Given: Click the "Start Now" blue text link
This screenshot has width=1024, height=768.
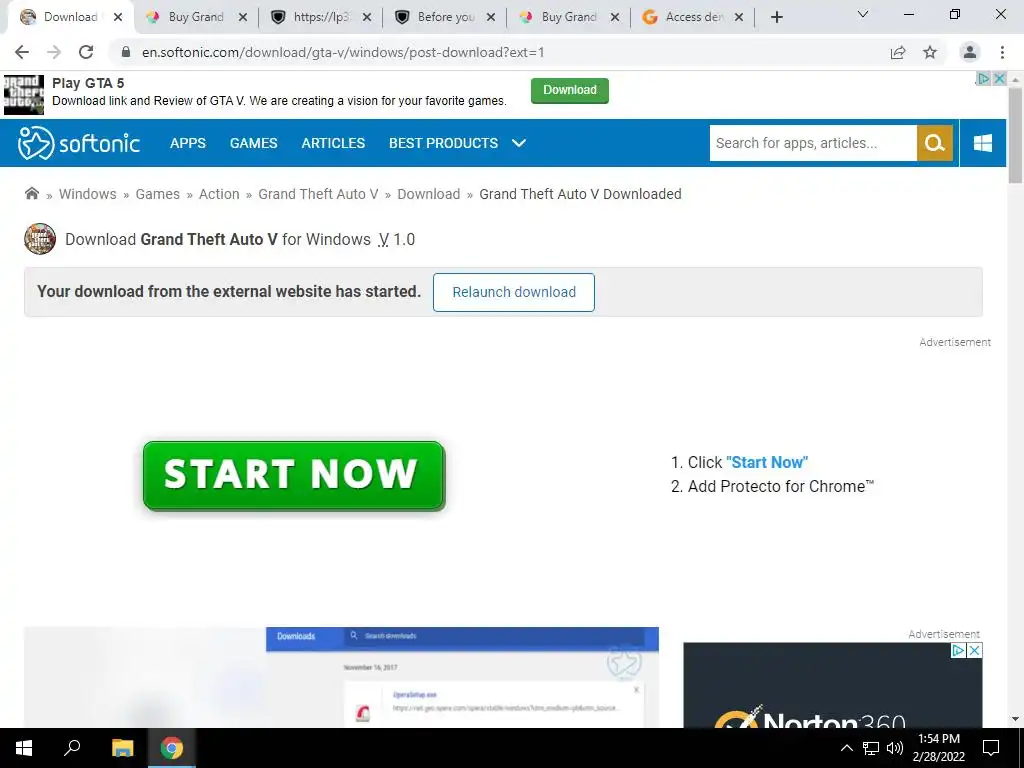Looking at the screenshot, I should coord(767,462).
